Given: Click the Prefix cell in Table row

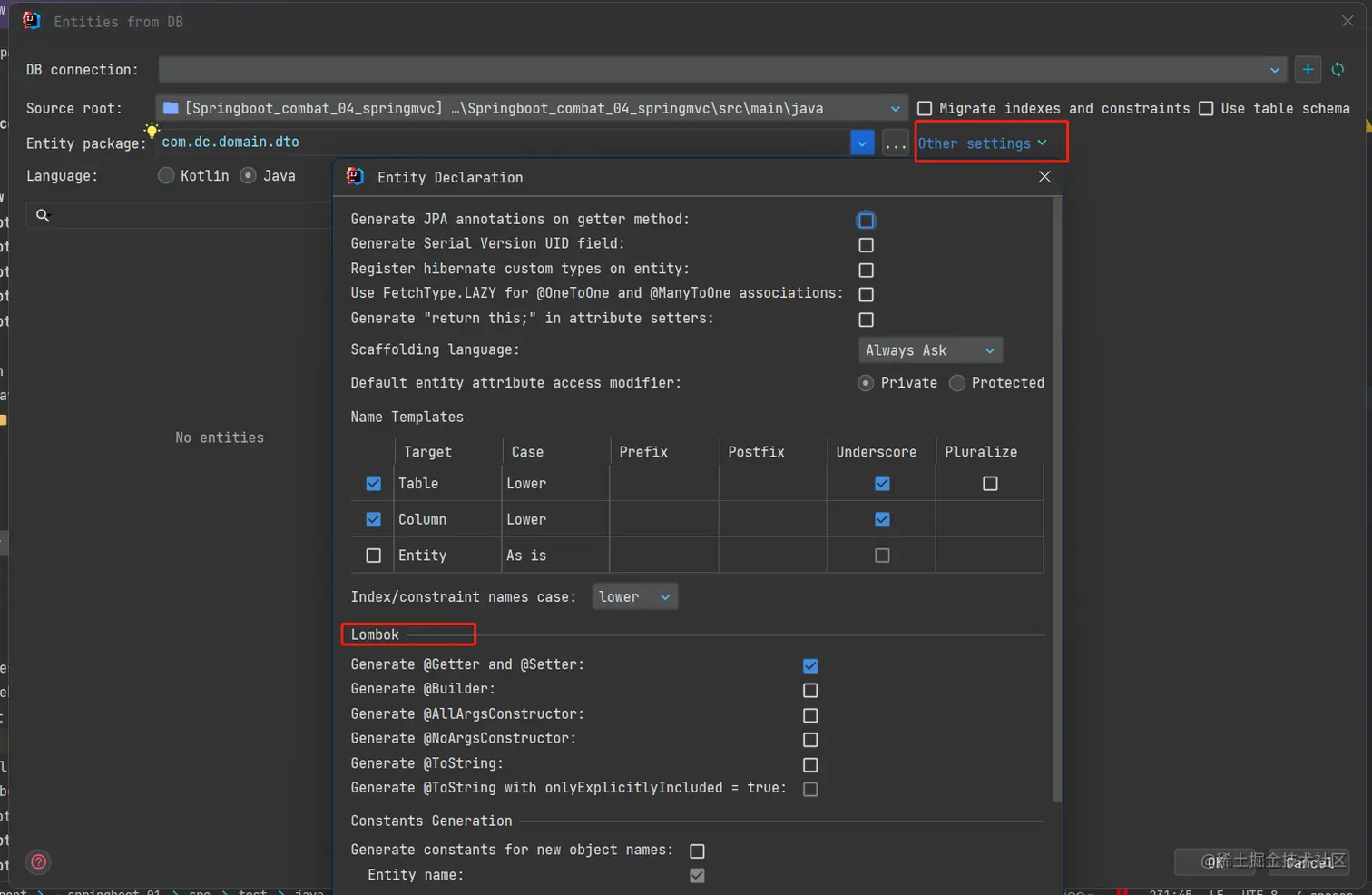Looking at the screenshot, I should tap(664, 484).
